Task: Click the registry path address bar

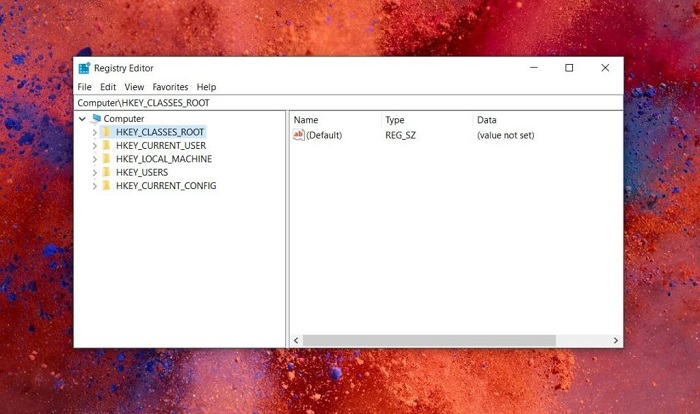Action: [x=348, y=102]
